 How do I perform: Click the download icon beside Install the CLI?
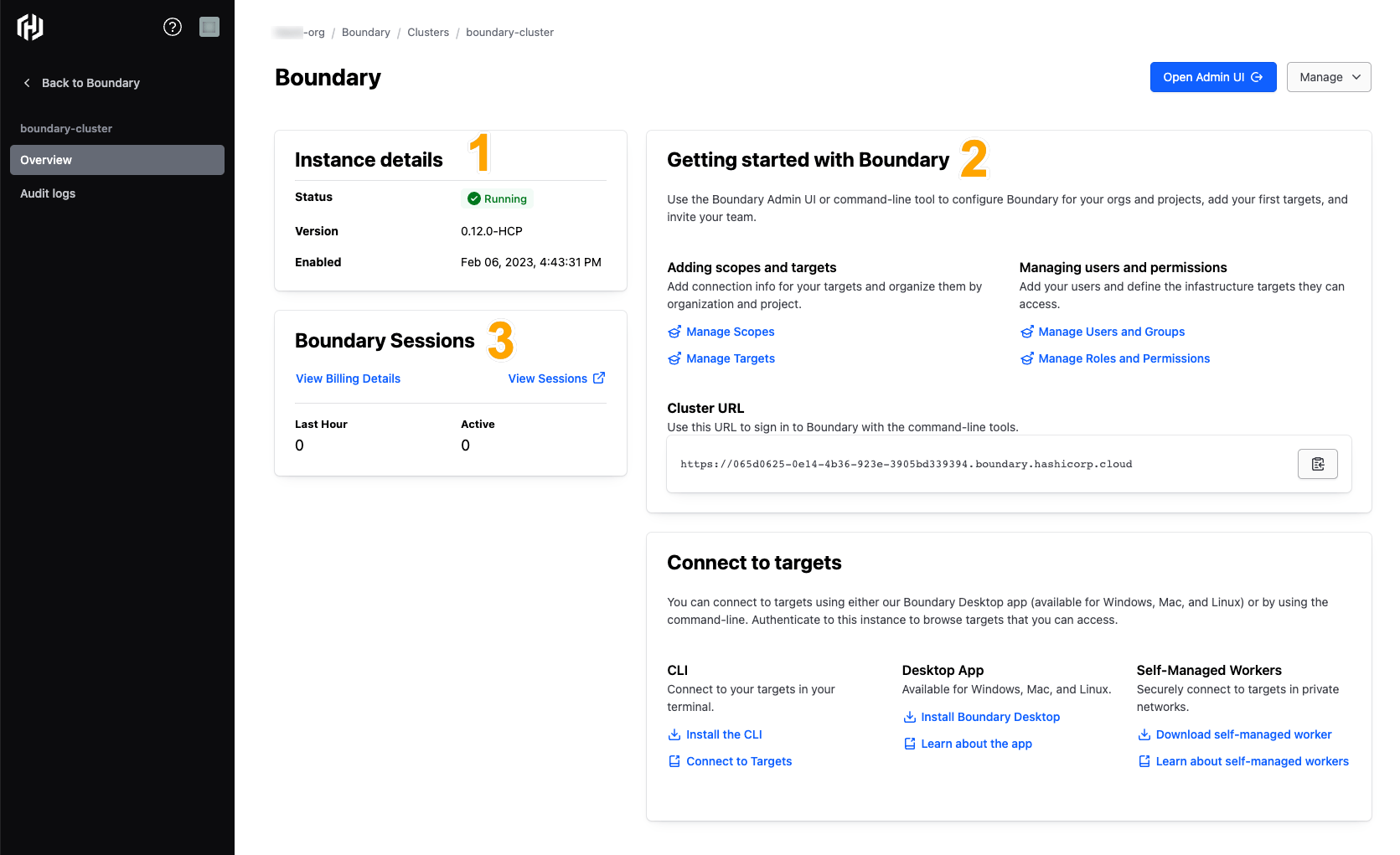(674, 734)
